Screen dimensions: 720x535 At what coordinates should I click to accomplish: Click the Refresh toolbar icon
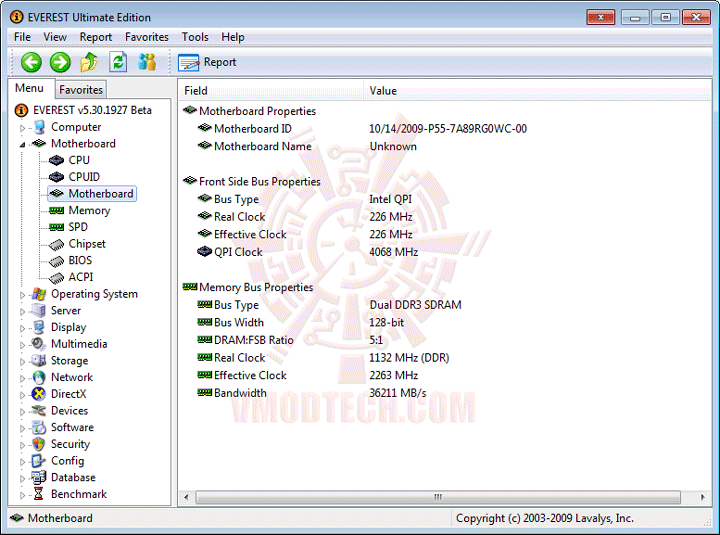point(118,62)
